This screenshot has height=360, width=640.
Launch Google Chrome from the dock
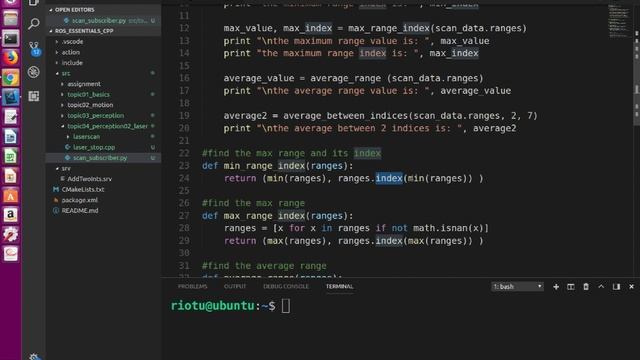point(11,78)
